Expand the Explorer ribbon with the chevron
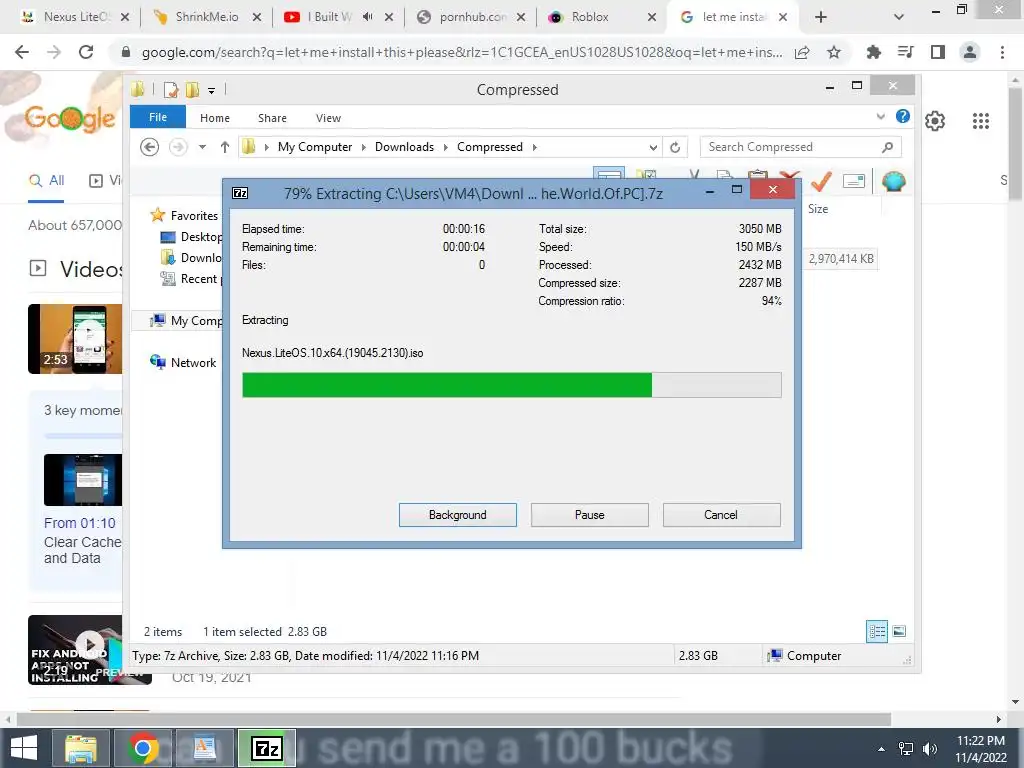This screenshot has height=768, width=1024. 880,117
